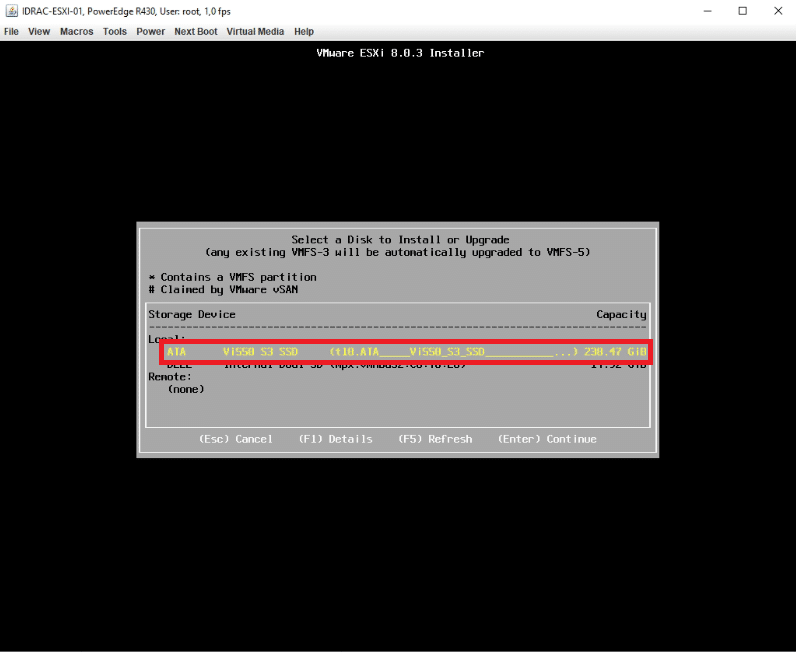796x652 pixels.
Task: Minimize the iDRAC console window
Action: click(x=704, y=11)
